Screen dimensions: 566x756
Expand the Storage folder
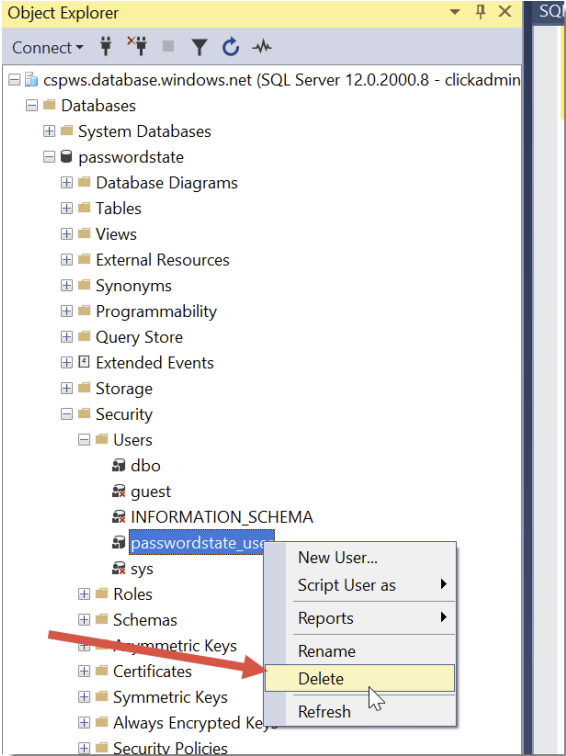point(67,388)
